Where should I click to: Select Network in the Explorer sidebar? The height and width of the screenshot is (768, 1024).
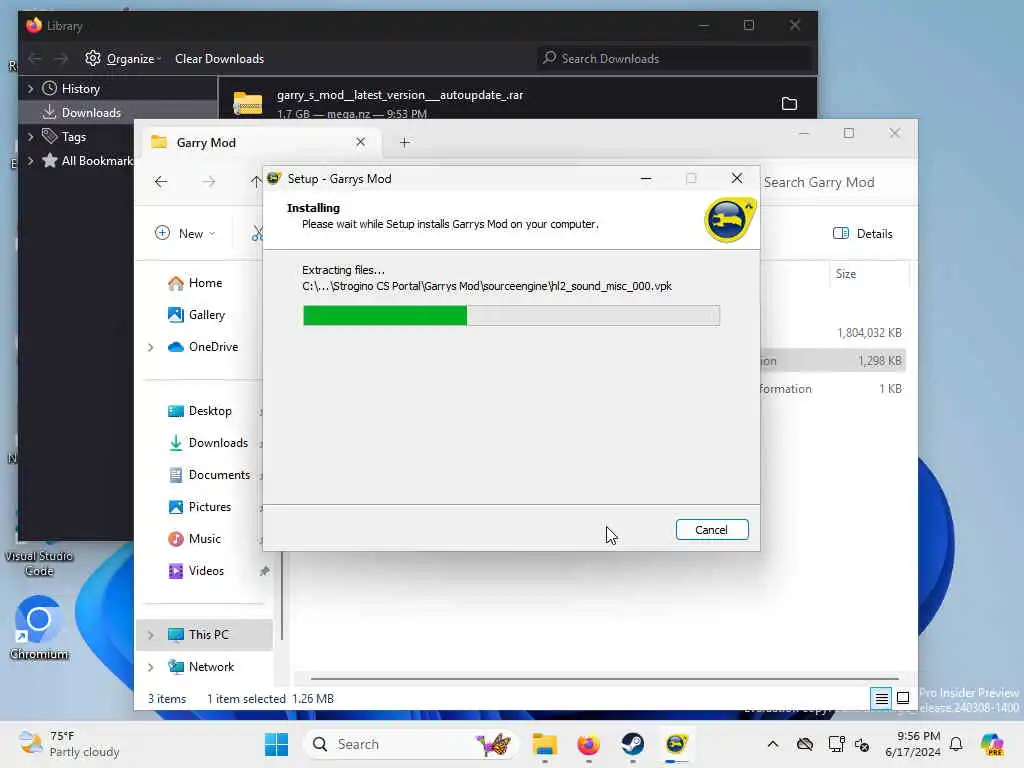[x=211, y=667]
